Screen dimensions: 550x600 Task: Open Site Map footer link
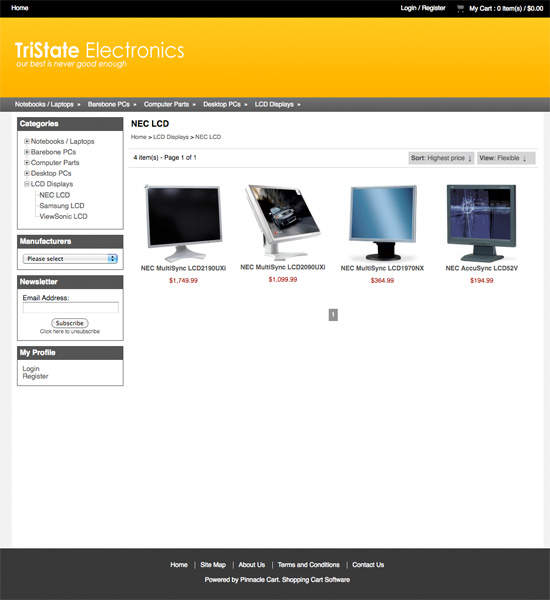213,565
